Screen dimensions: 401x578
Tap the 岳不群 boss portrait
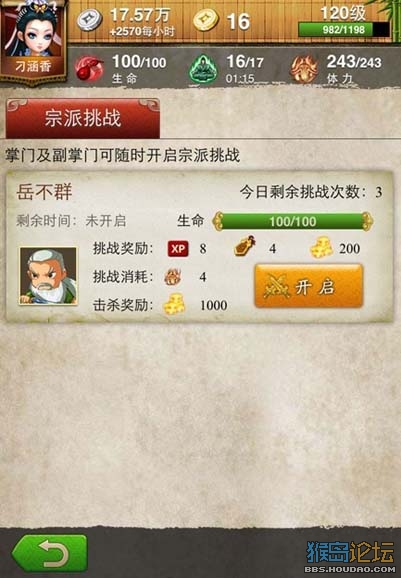tap(48, 276)
